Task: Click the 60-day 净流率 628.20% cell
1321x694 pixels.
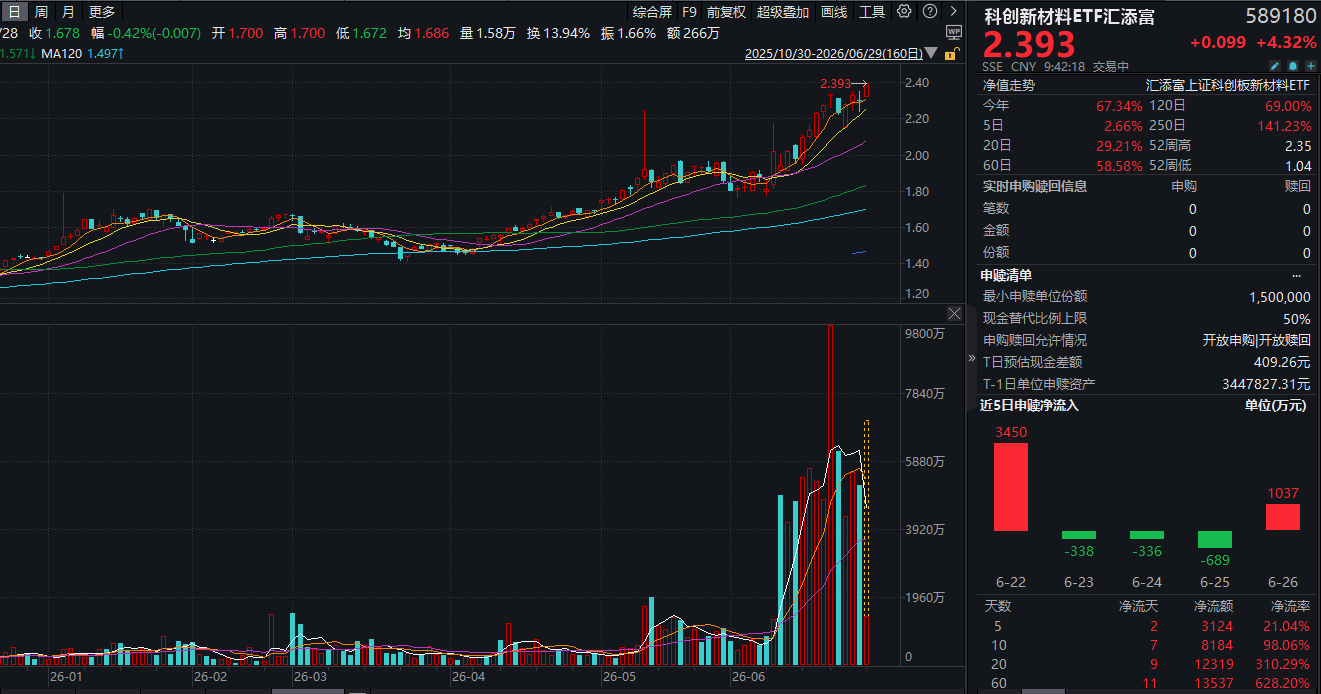Action: pyautogui.click(x=1284, y=684)
